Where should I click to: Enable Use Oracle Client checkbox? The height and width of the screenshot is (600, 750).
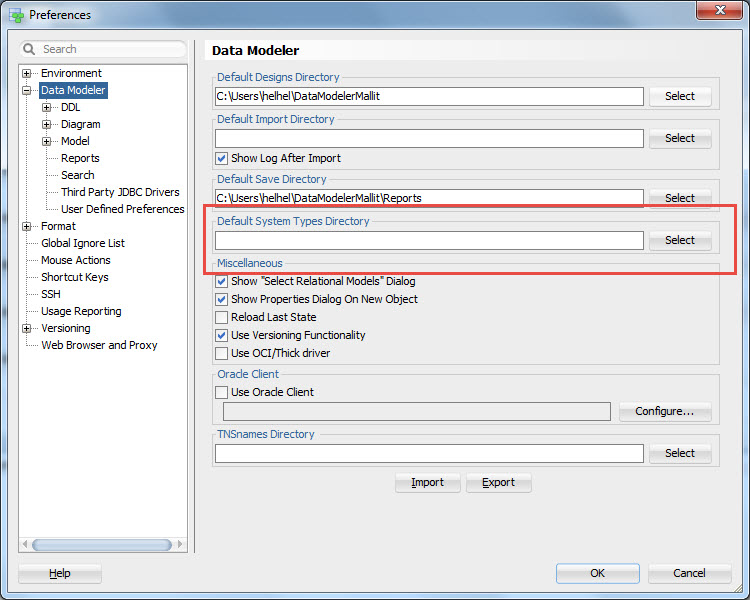click(x=222, y=392)
